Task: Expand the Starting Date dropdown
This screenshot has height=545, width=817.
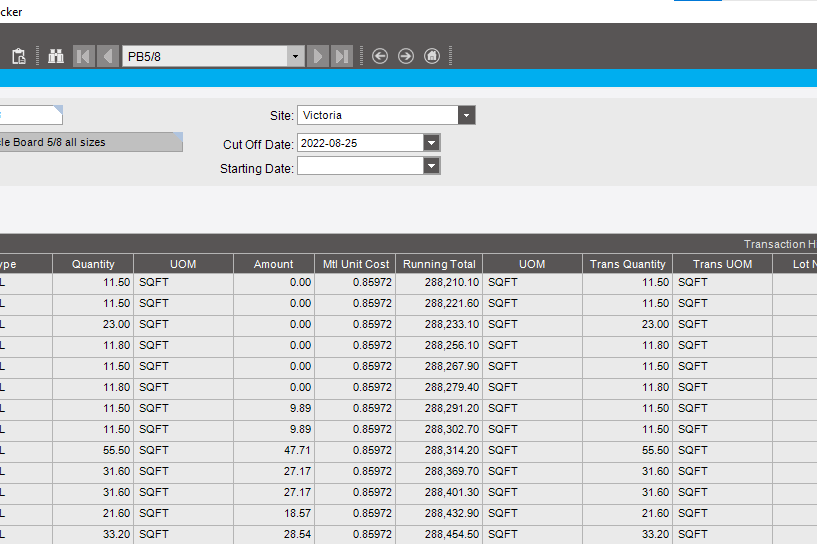Action: [x=431, y=166]
